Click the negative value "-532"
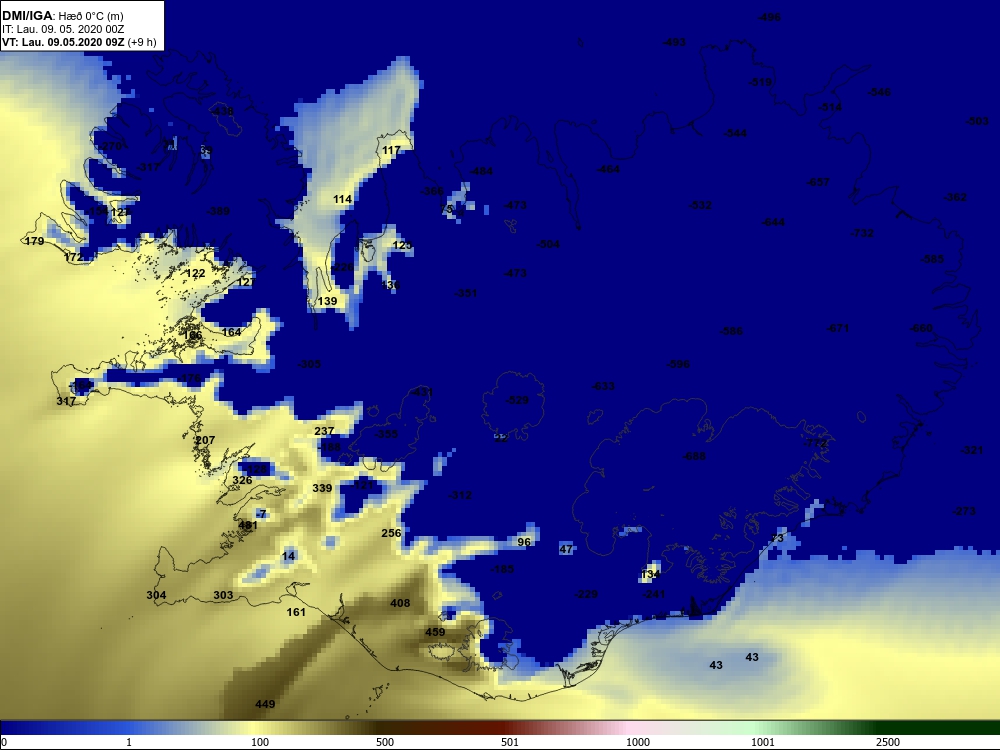This screenshot has width=1000, height=750. 700,205
